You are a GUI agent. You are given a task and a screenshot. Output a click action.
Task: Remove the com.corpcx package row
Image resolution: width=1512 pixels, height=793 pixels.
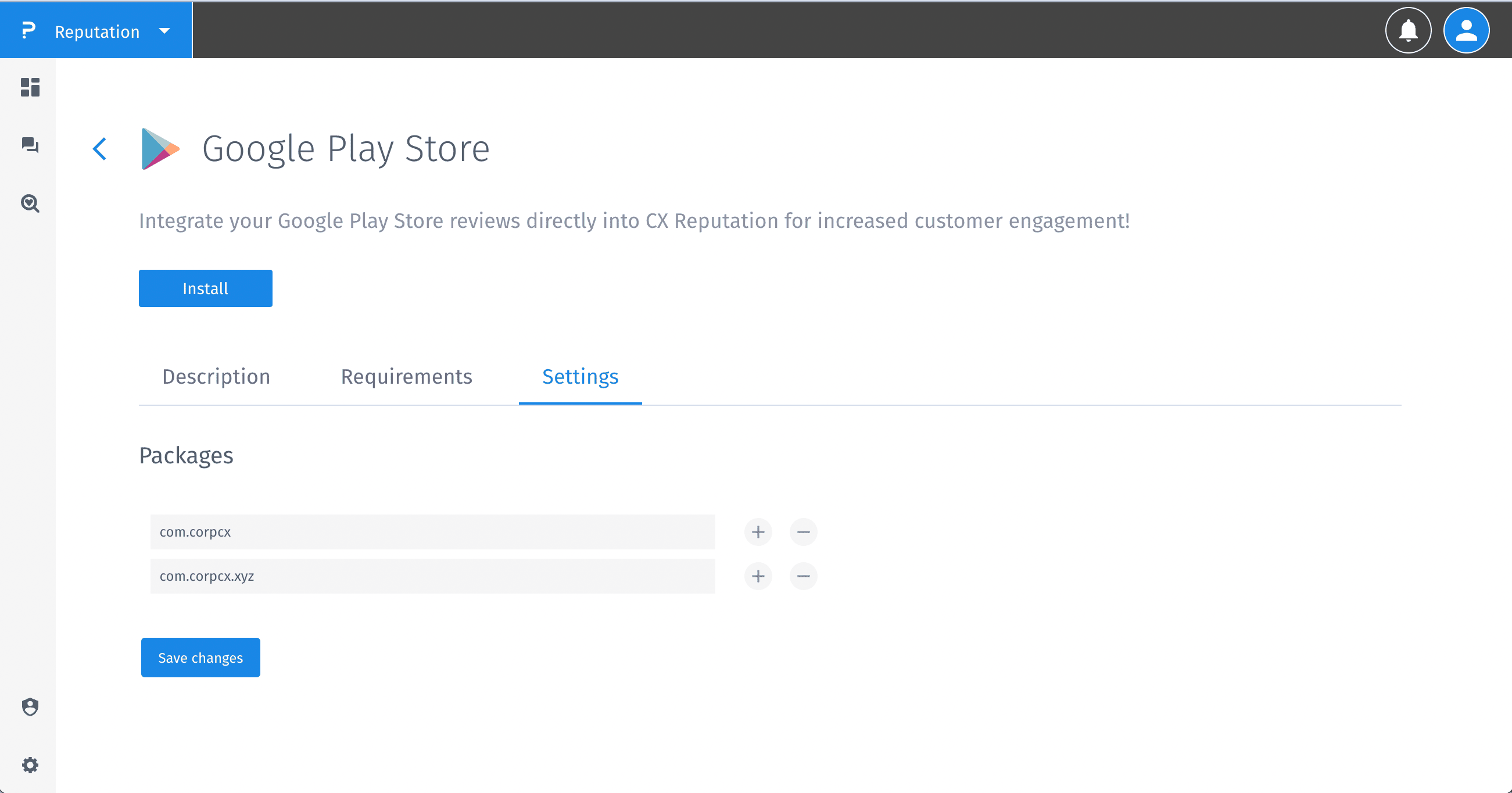point(803,531)
